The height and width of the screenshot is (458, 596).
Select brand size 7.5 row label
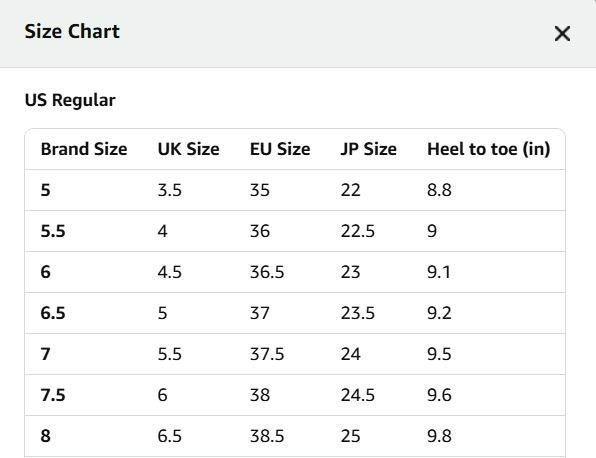[53, 395]
